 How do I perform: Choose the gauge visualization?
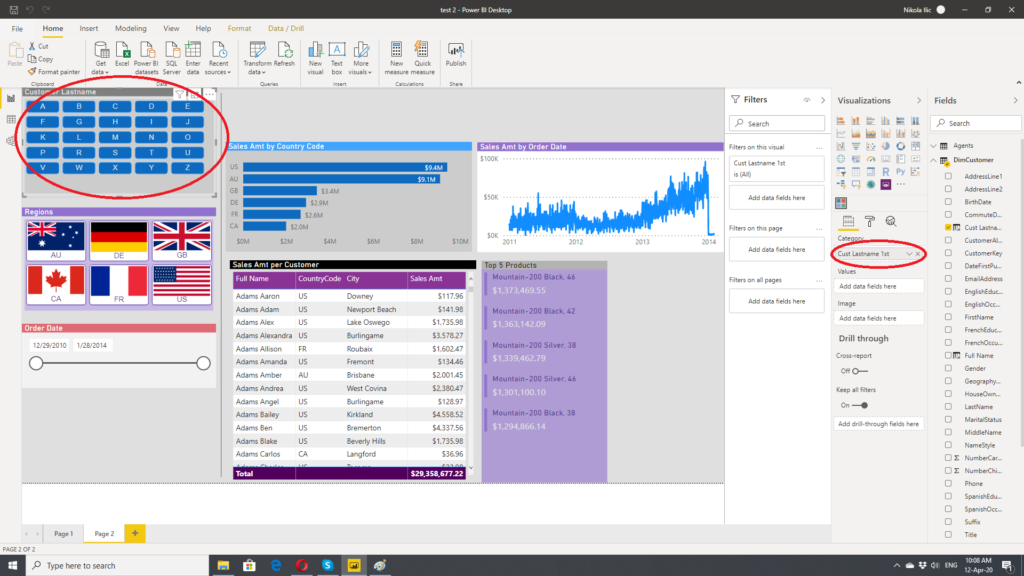[871, 159]
